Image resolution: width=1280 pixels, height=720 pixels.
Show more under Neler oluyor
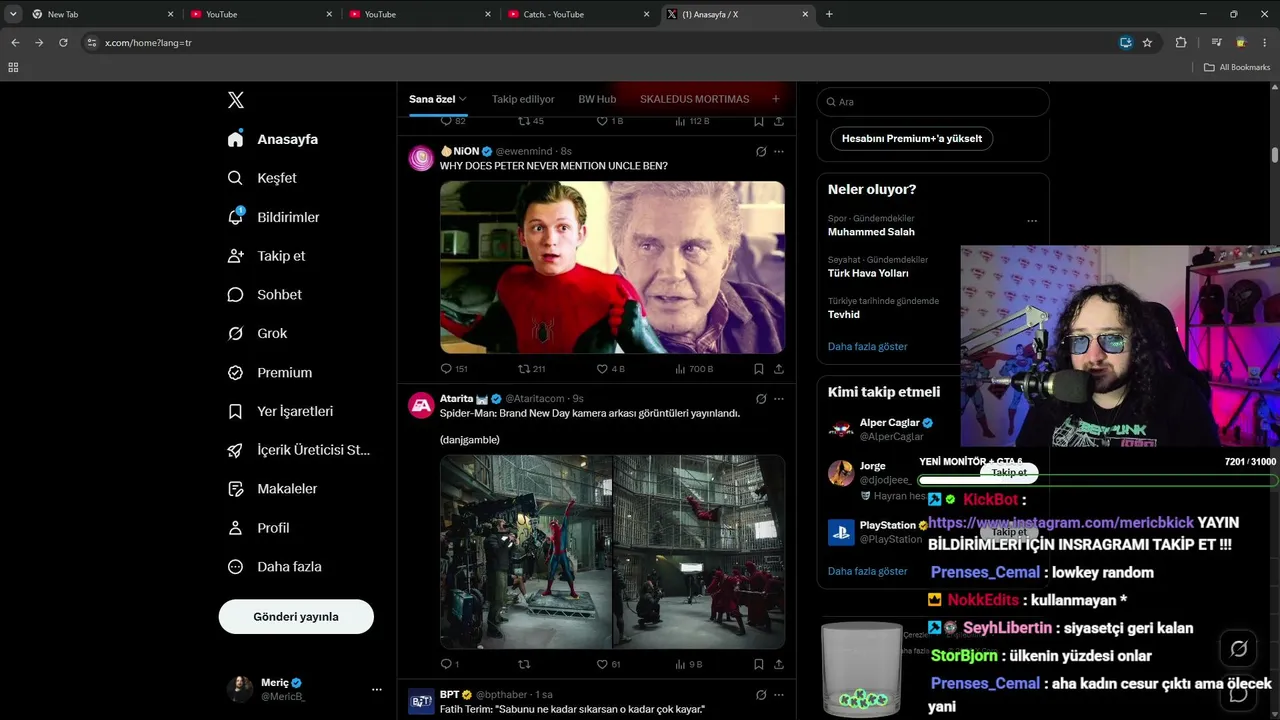coord(868,346)
